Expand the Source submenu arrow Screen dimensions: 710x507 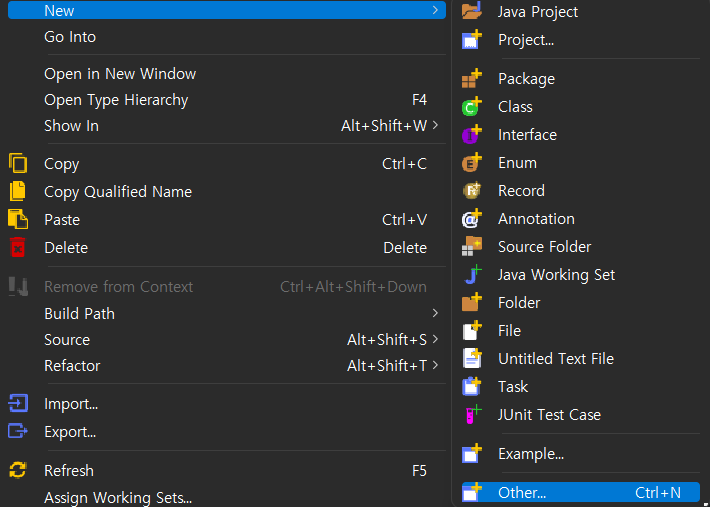coord(435,340)
